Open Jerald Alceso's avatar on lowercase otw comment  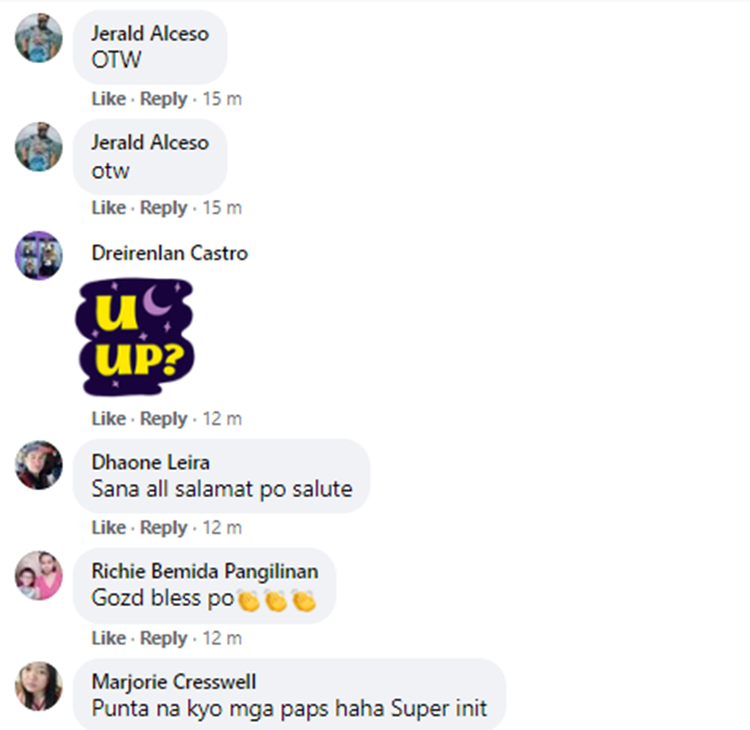[39, 147]
